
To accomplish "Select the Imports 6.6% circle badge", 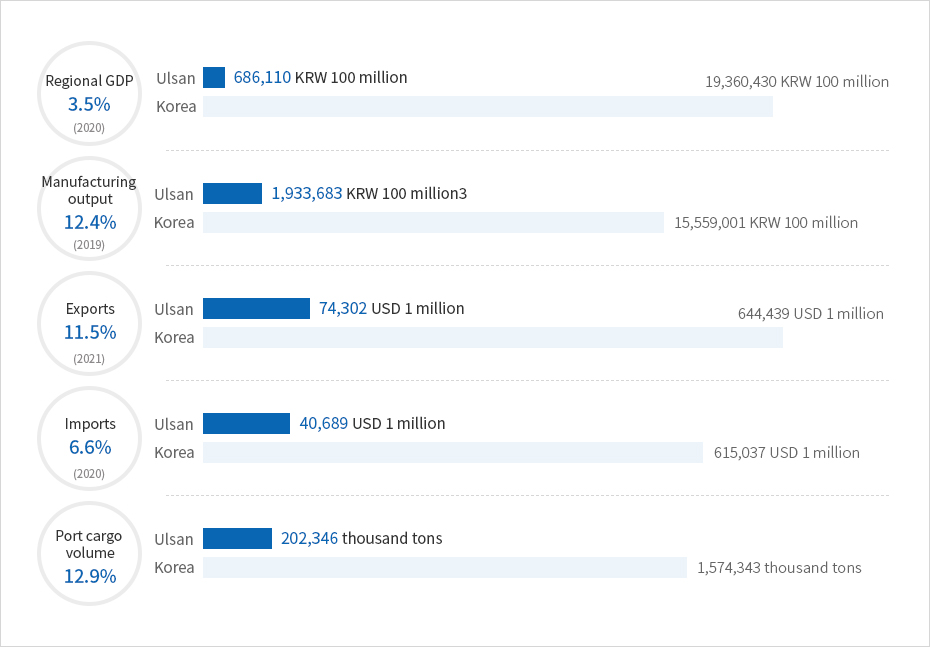I will point(90,438).
